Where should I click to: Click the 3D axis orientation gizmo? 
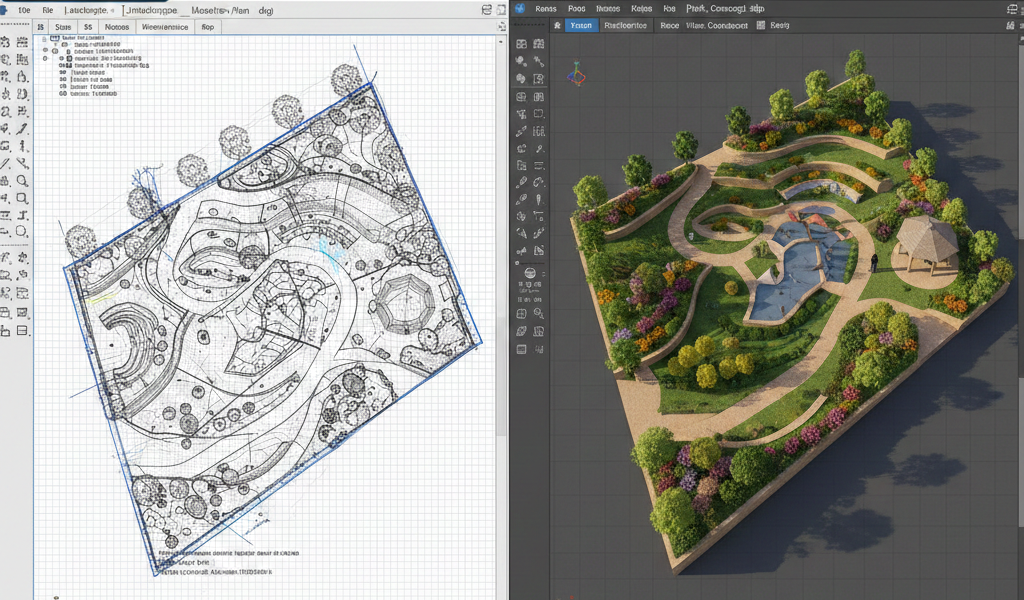click(576, 74)
